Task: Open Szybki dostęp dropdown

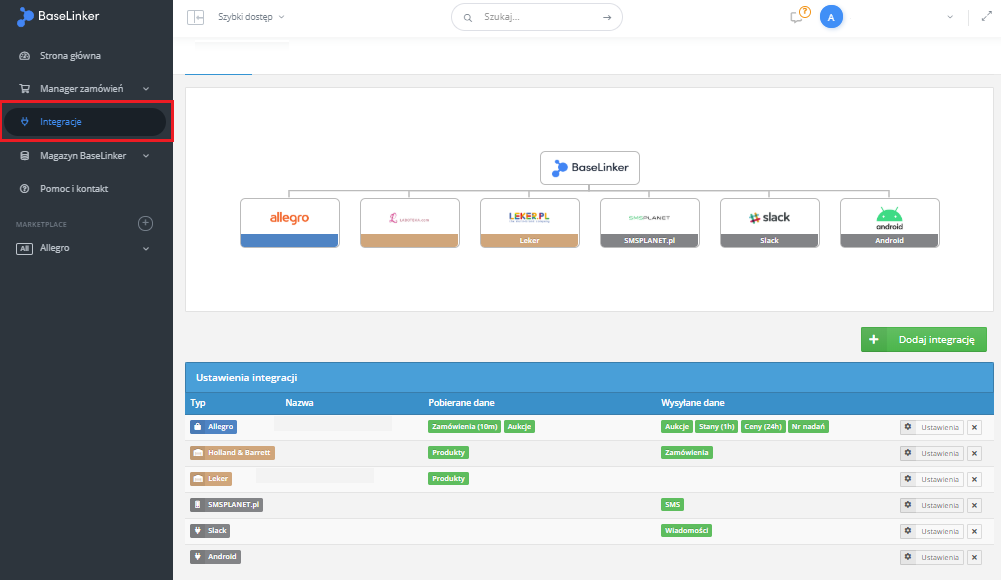Action: tap(251, 17)
